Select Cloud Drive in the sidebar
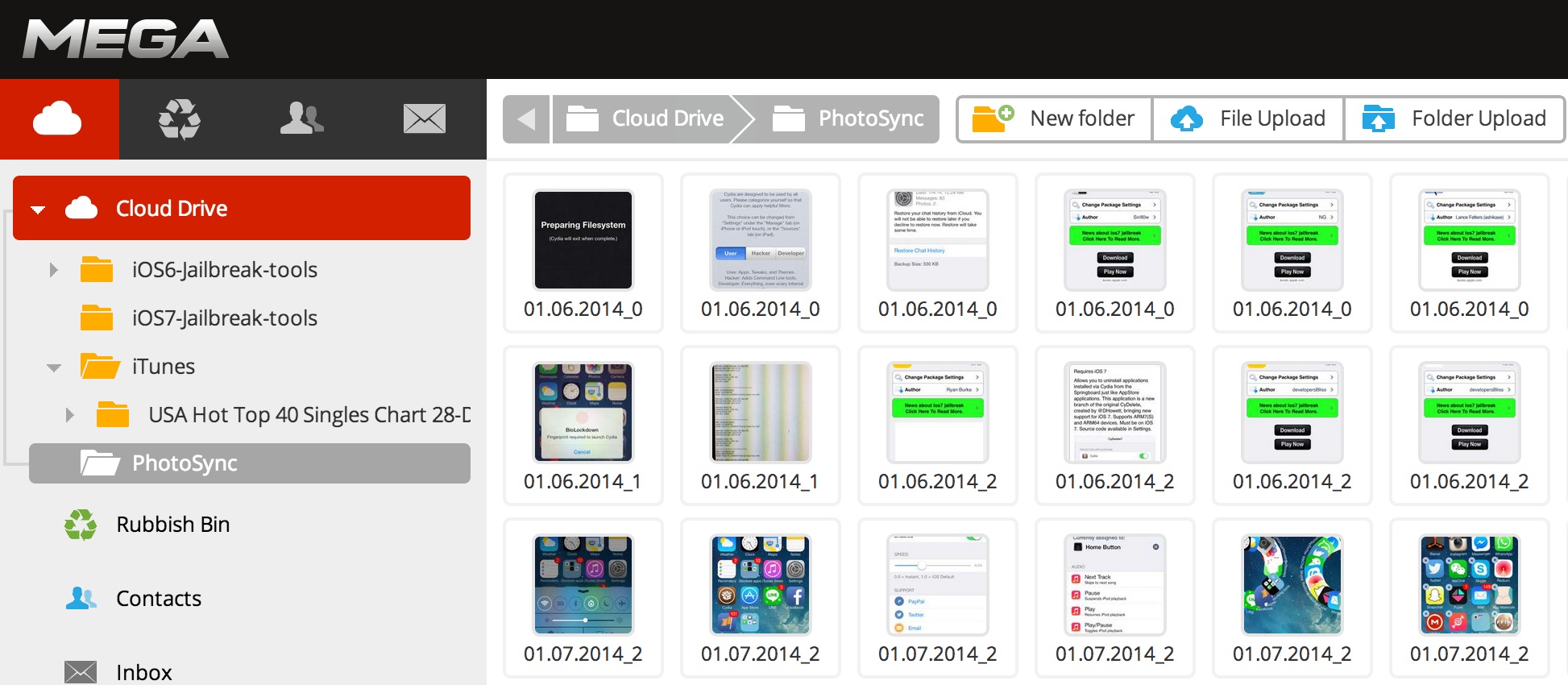Viewport: 1568px width, 685px height. [x=242, y=208]
